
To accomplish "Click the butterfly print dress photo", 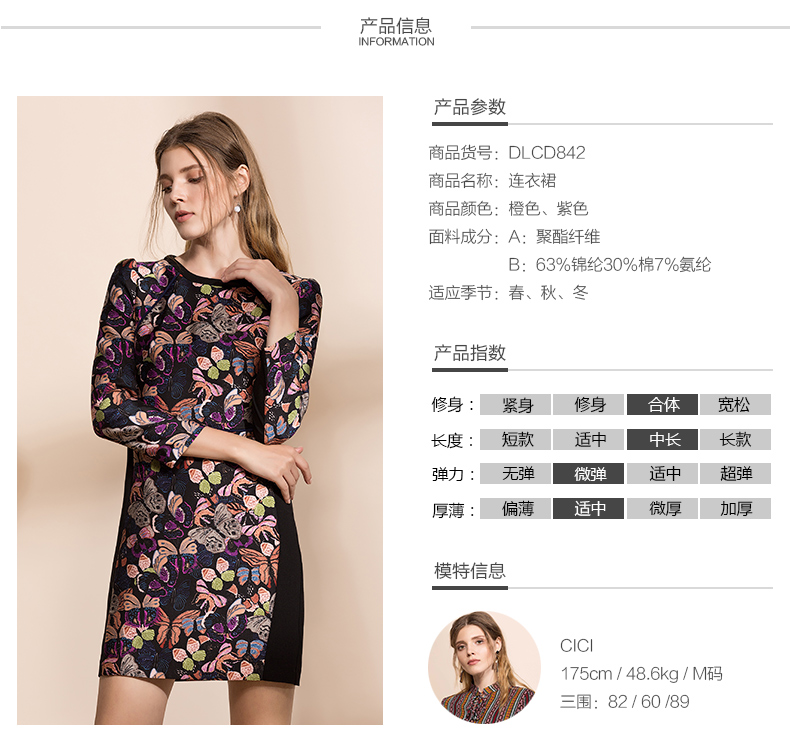I will (x=200, y=410).
